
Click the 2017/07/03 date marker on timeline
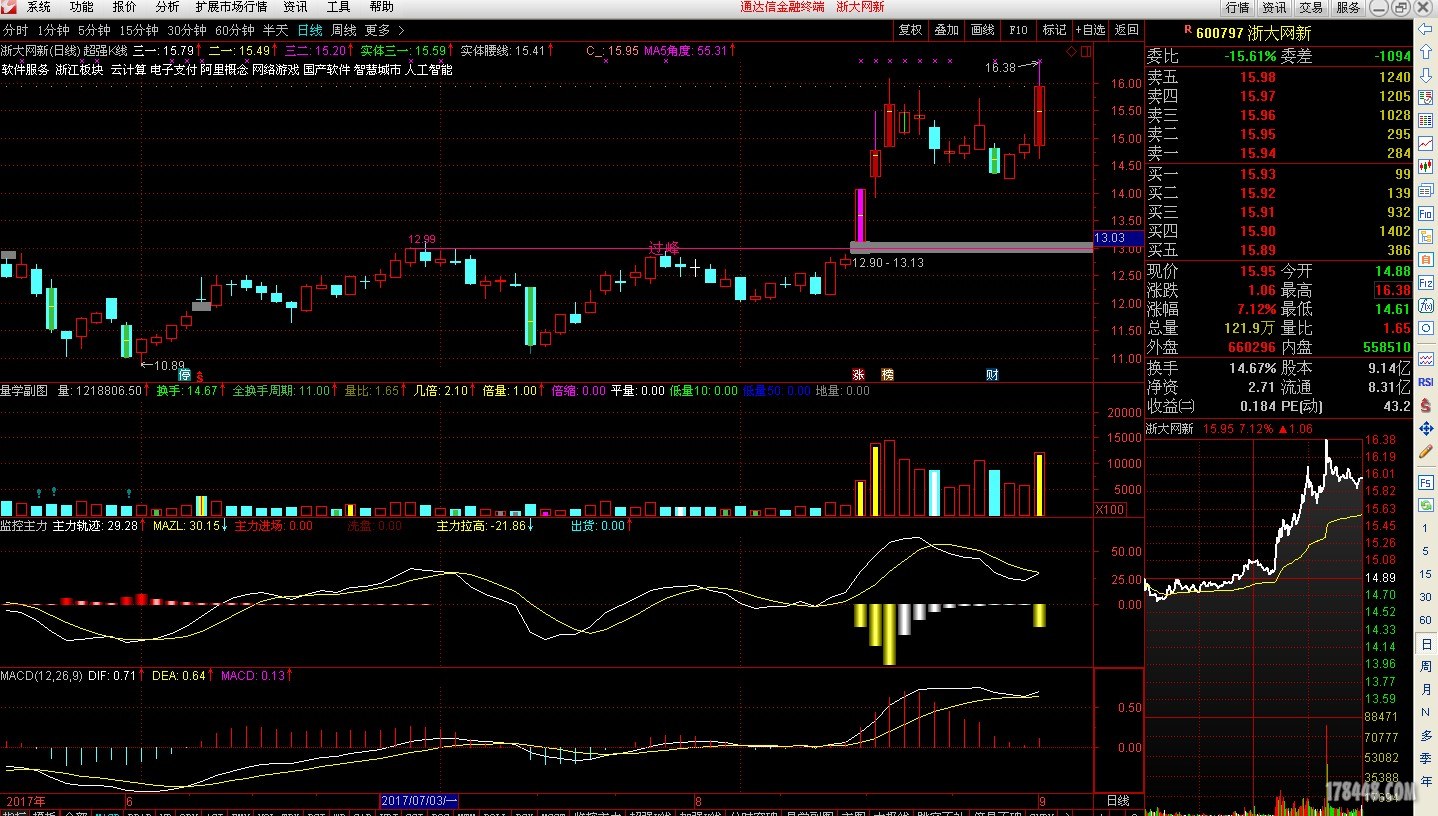click(x=420, y=801)
